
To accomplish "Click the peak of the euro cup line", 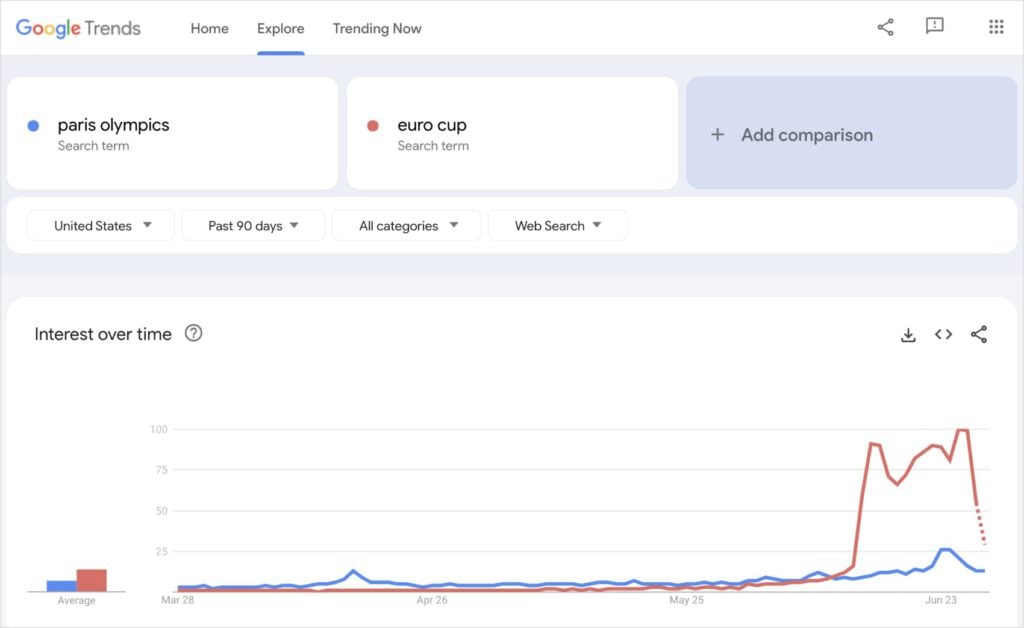I will (x=962, y=430).
